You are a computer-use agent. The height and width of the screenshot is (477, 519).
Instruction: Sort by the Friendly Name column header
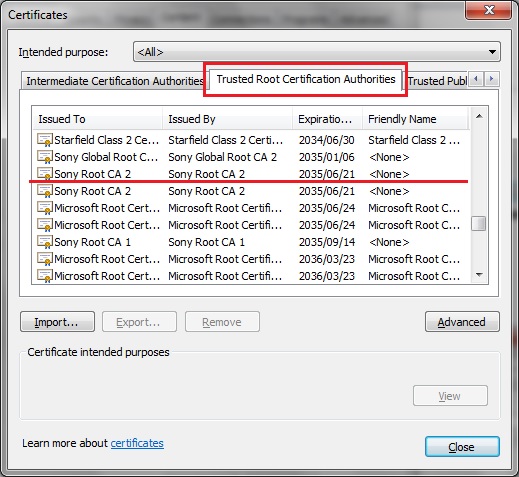[x=416, y=119]
